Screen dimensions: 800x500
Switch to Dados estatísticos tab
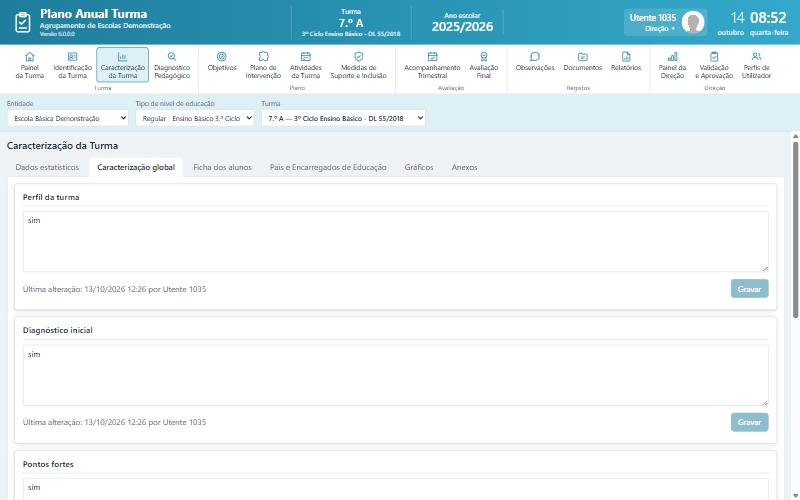[47, 167]
